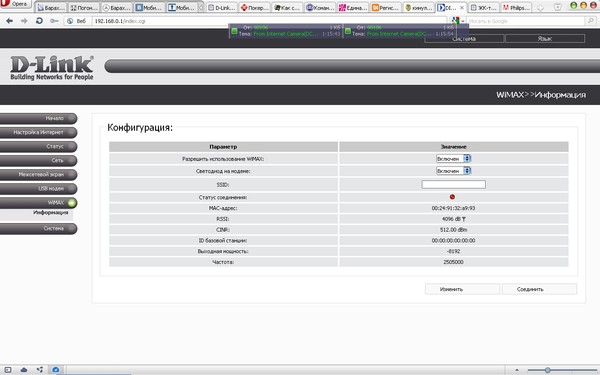Click the RSSI signal antenna icon
This screenshot has width=600, height=375.
pos(463,219)
